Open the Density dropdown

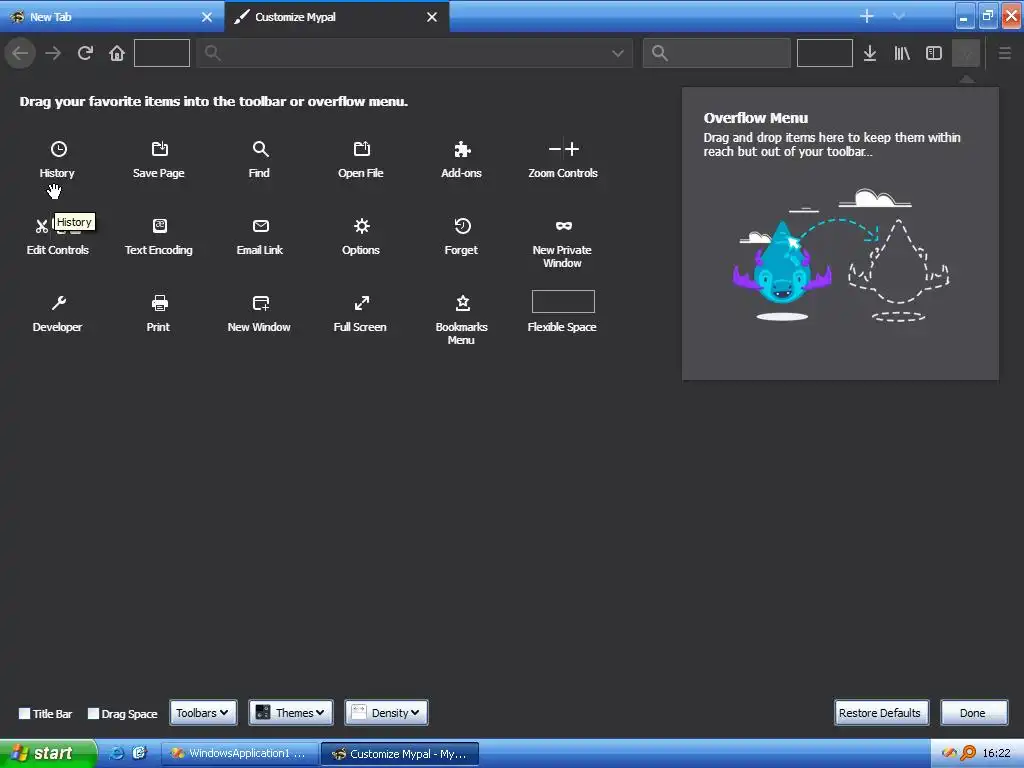(386, 712)
